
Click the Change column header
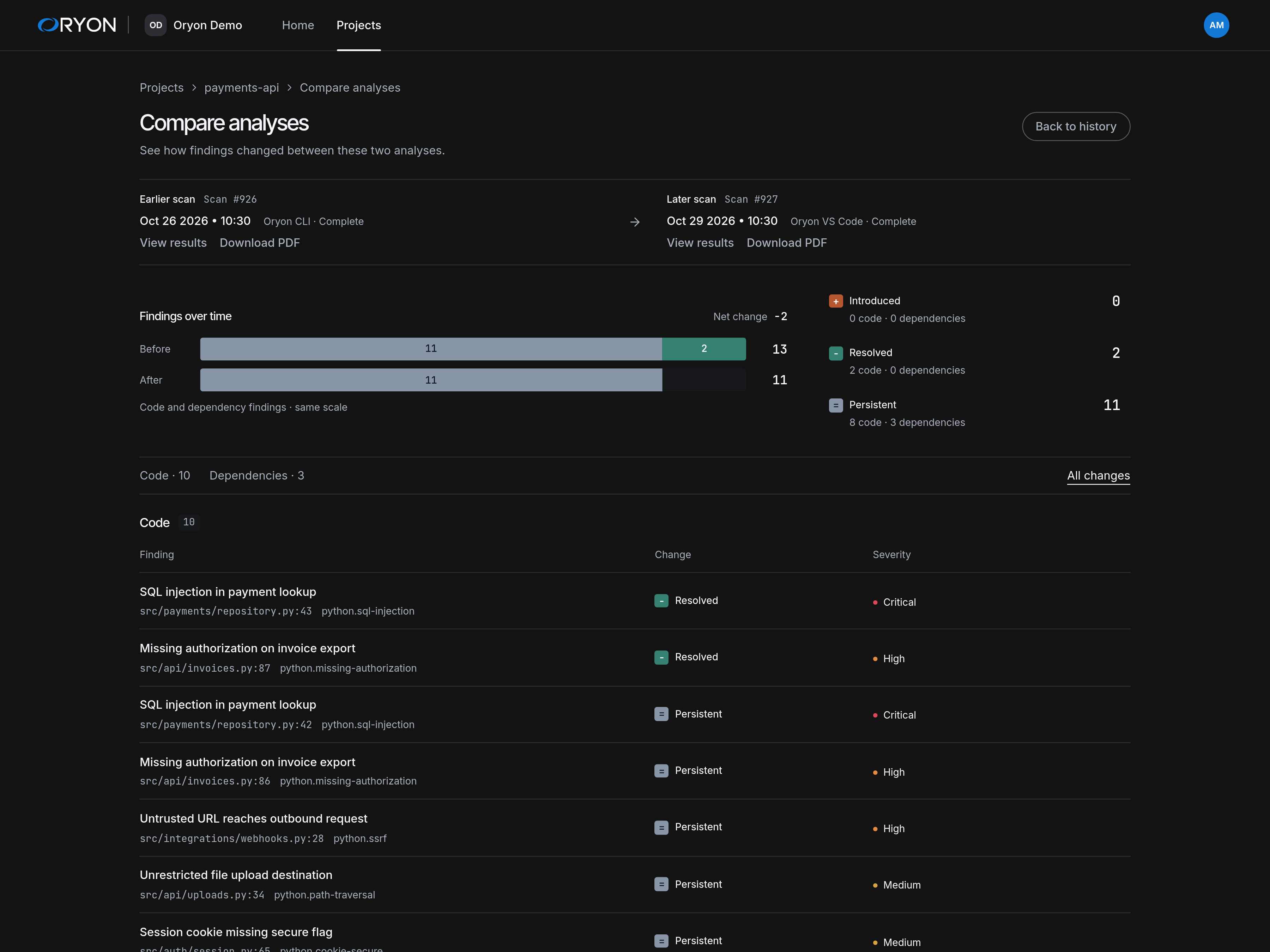pyautogui.click(x=673, y=555)
